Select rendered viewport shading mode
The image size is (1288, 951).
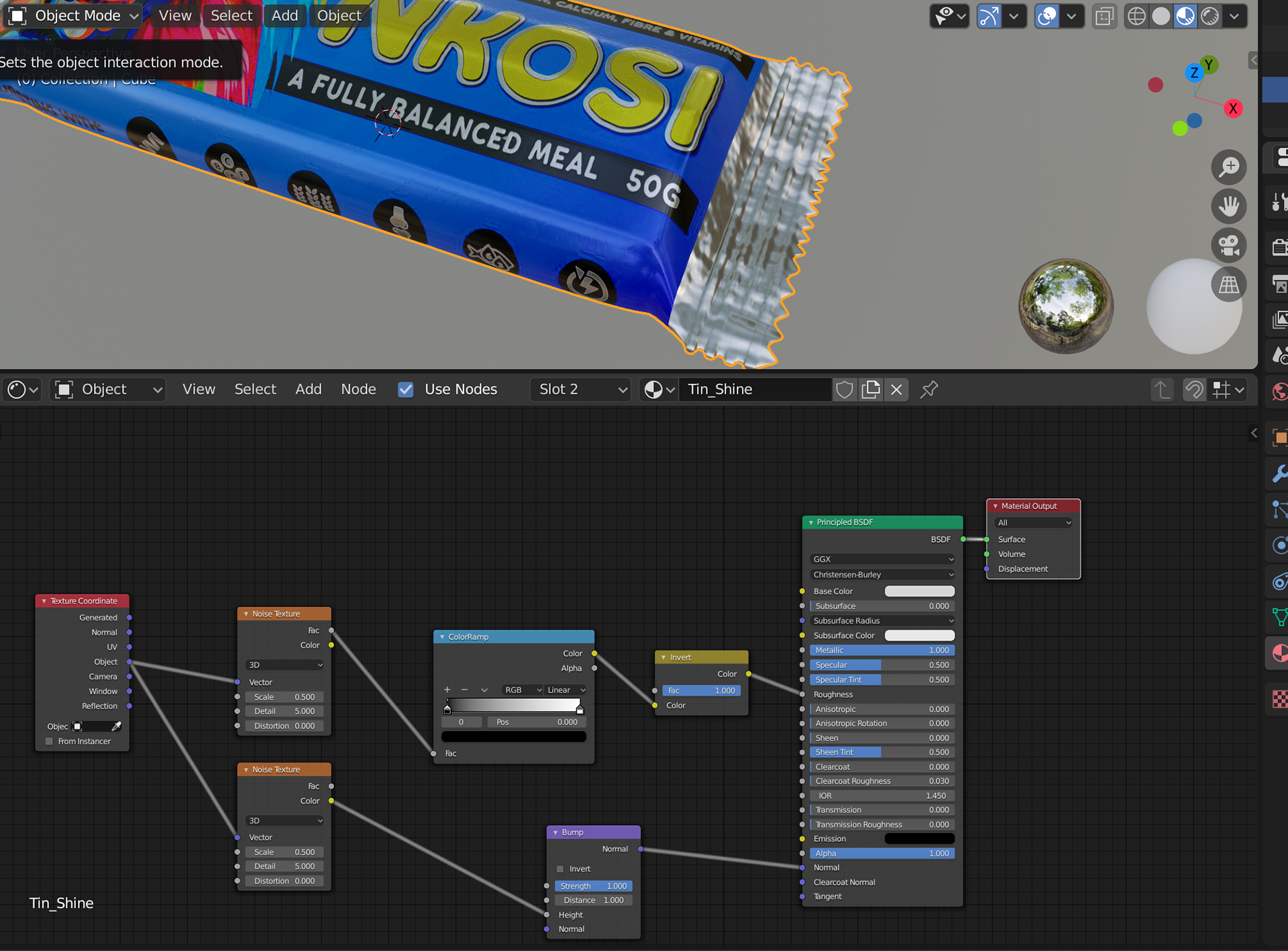[x=1210, y=15]
